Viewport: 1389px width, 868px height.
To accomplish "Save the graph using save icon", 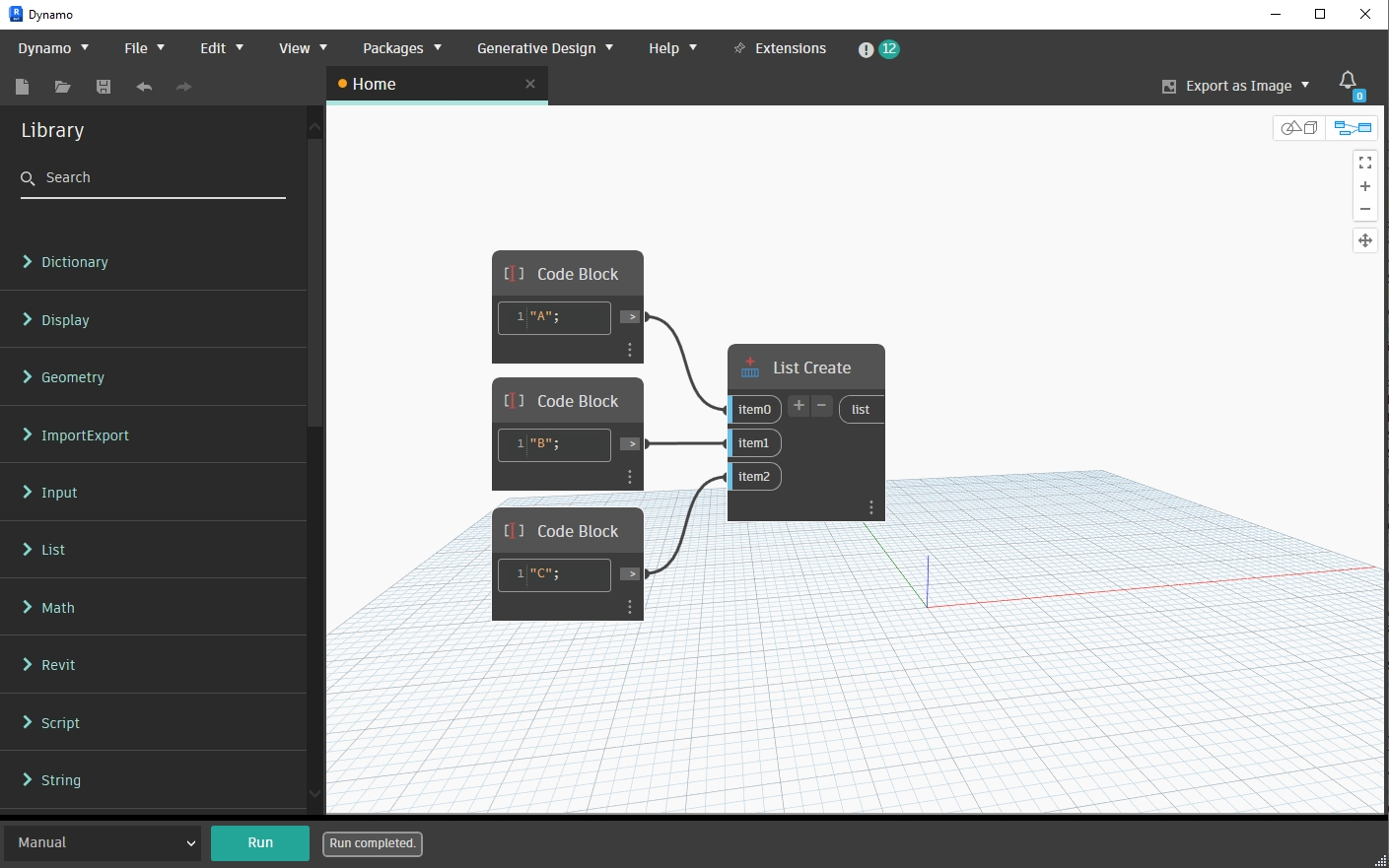I will coord(103,87).
